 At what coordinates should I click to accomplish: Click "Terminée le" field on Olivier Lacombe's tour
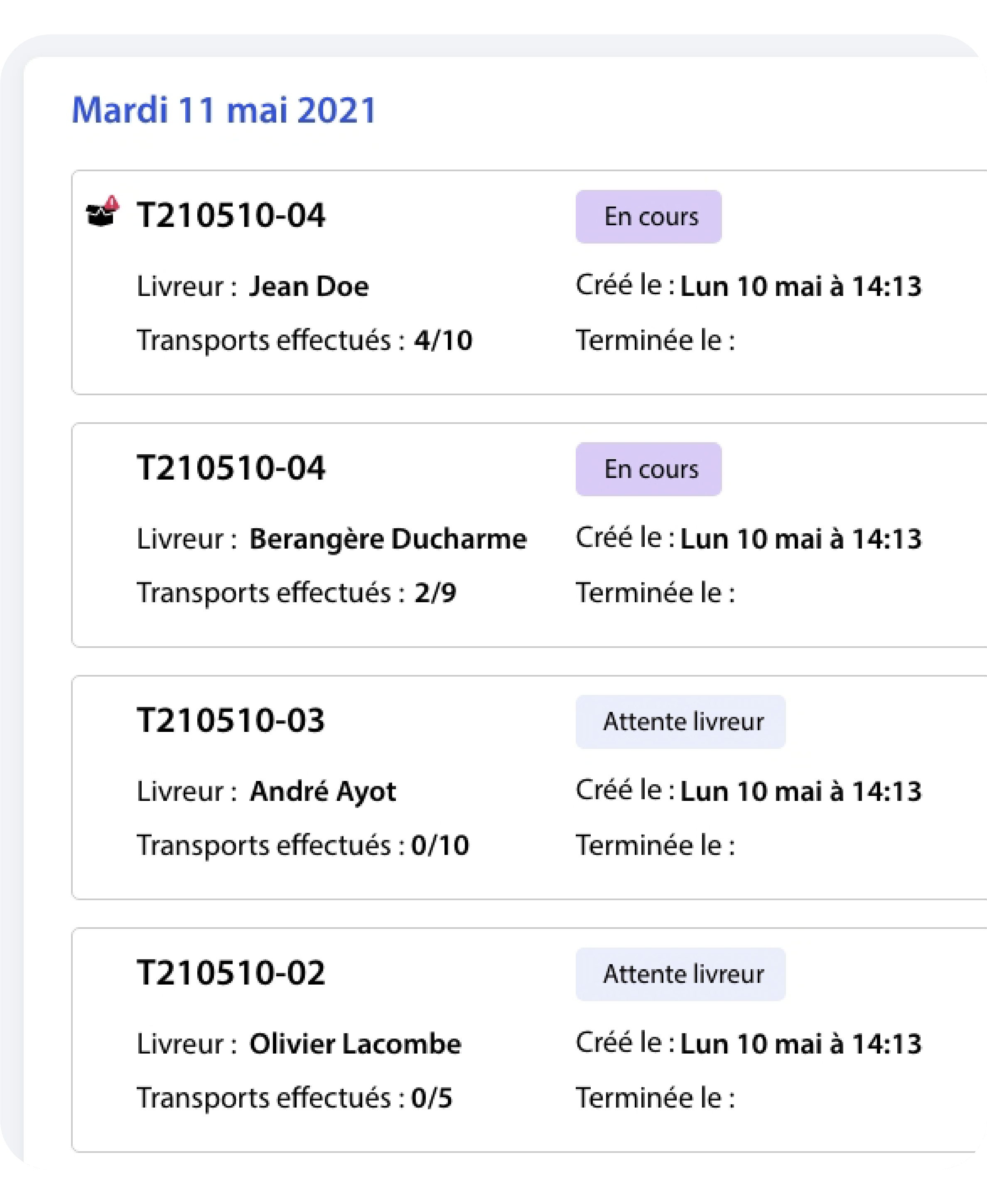pyautogui.click(x=655, y=1098)
